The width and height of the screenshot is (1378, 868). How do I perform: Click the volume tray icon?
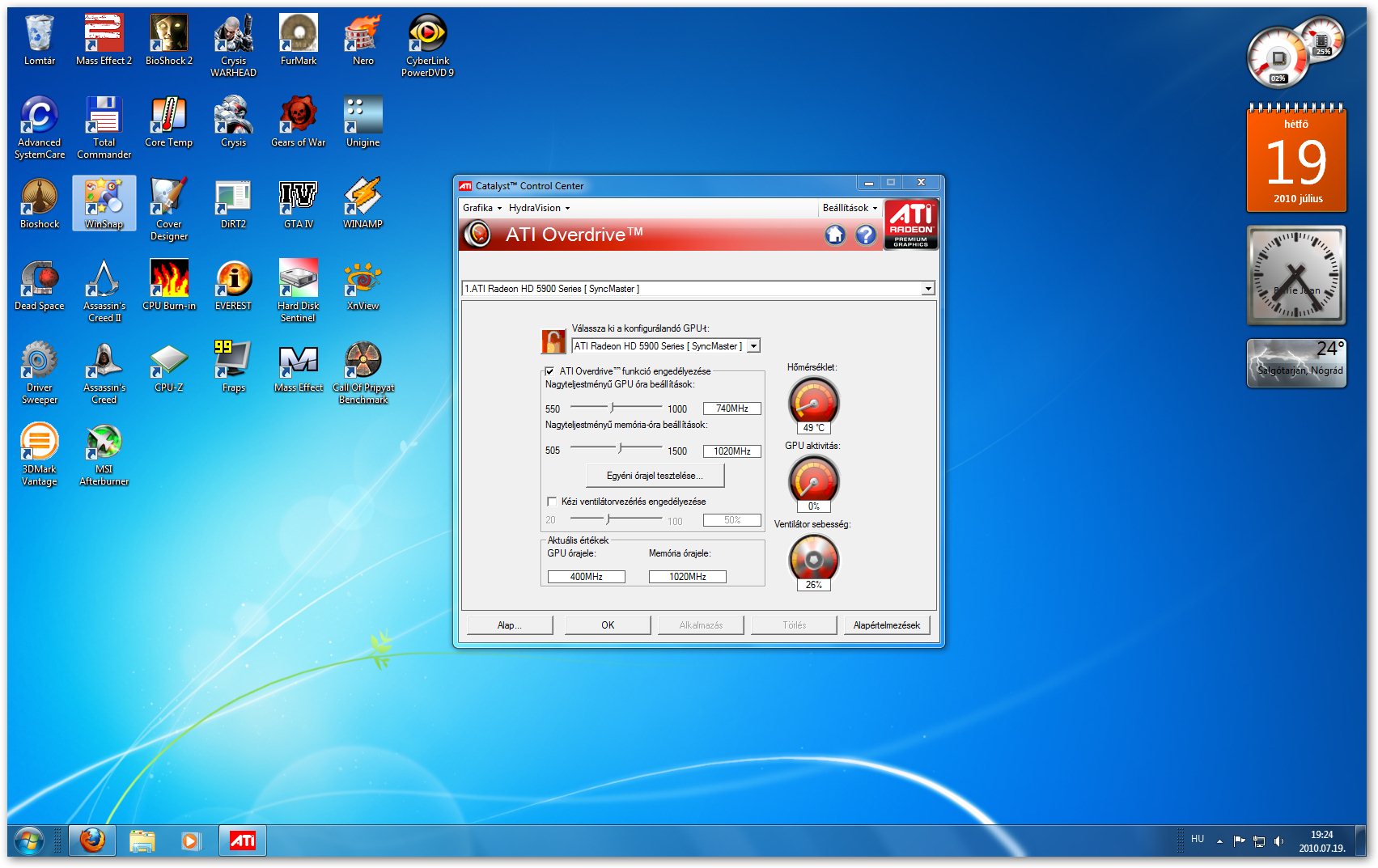(1278, 841)
